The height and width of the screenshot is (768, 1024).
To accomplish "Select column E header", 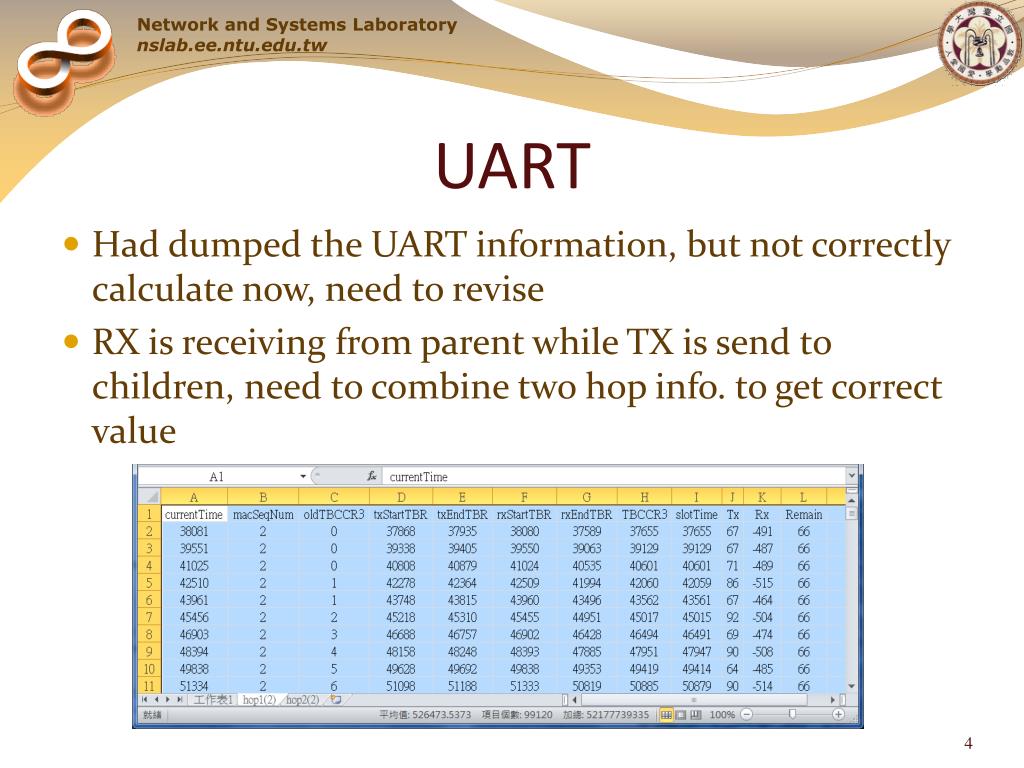I will point(462,497).
